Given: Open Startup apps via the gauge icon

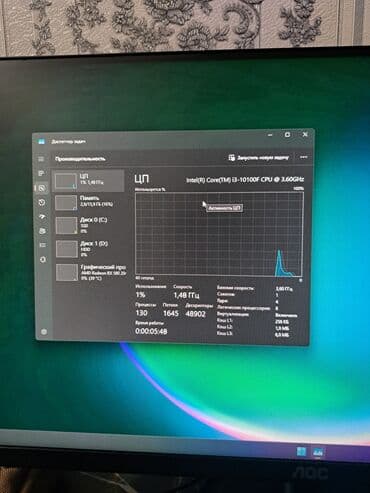Looking at the screenshot, I should (42, 217).
